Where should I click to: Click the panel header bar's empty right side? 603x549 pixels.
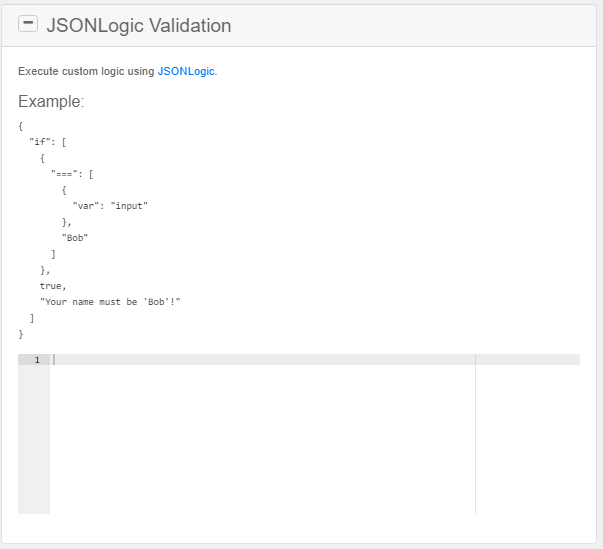(x=450, y=26)
